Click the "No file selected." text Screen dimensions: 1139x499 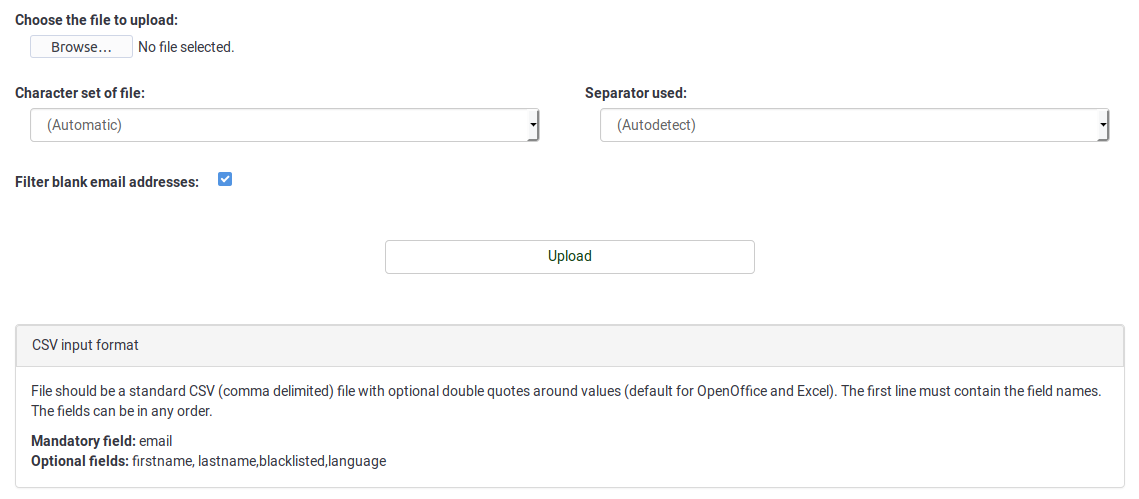pos(186,47)
